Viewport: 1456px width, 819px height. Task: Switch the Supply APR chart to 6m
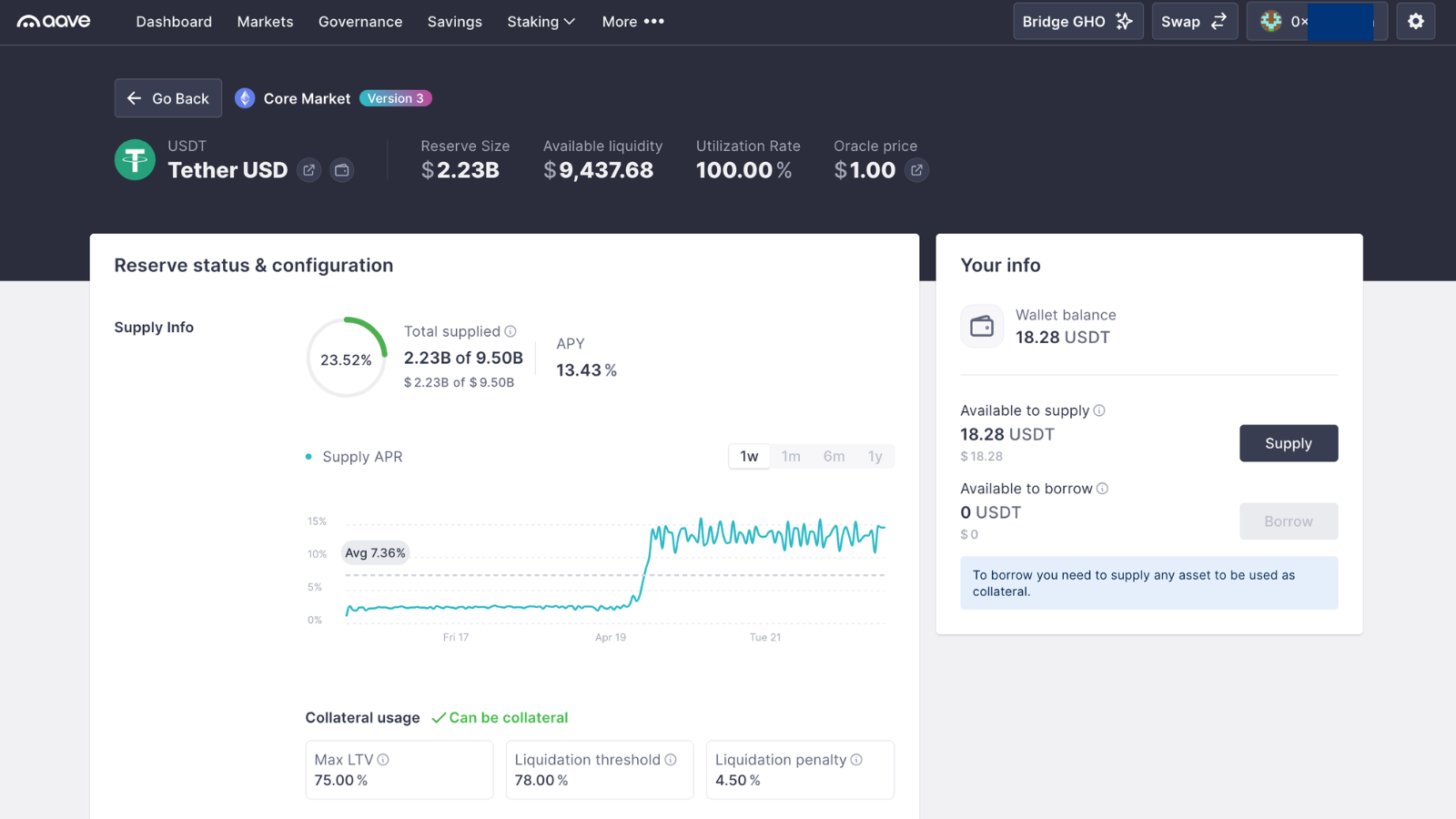[x=834, y=456]
